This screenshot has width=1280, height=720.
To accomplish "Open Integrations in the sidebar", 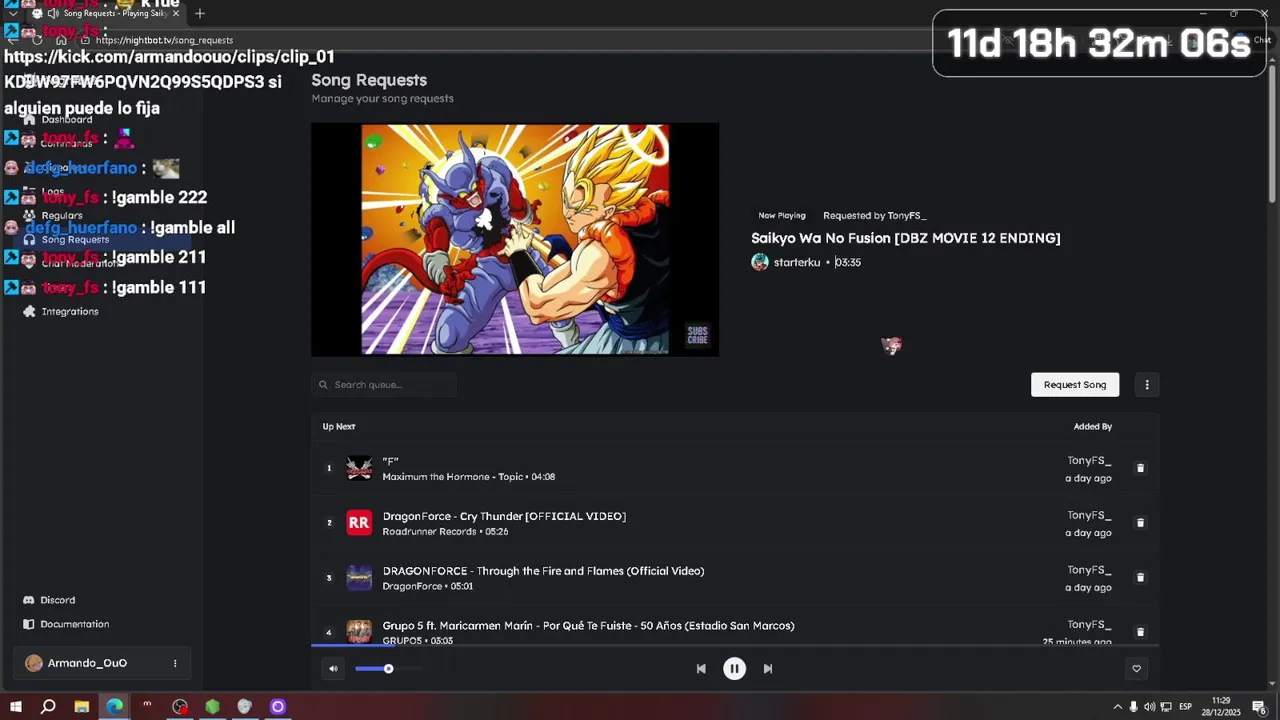I will pyautogui.click(x=70, y=312).
